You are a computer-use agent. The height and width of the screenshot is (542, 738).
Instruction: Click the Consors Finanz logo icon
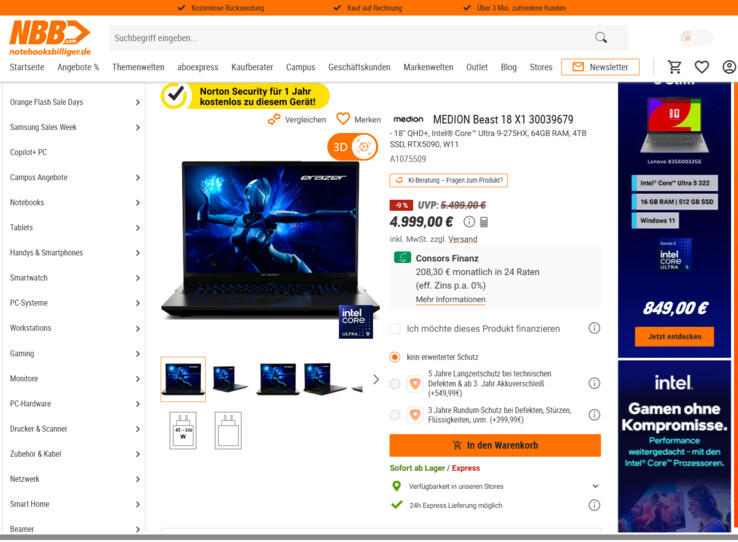402,257
